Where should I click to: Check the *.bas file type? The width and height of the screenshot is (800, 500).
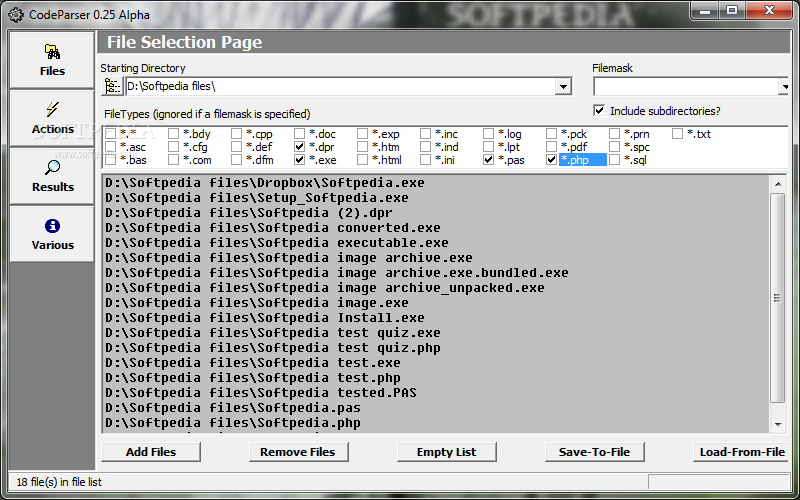(x=110, y=160)
